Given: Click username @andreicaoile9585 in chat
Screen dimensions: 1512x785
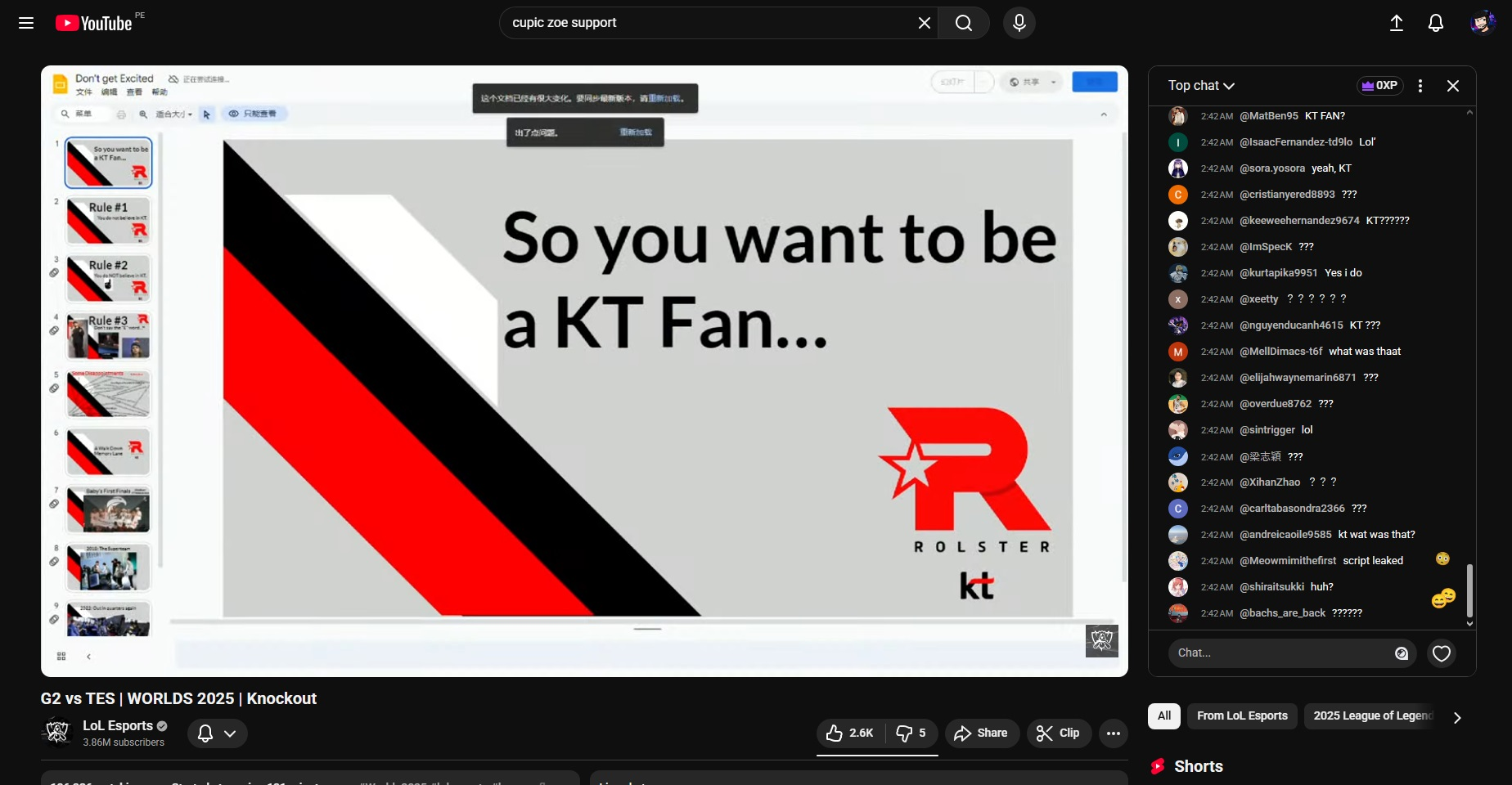Looking at the screenshot, I should [x=1285, y=535].
